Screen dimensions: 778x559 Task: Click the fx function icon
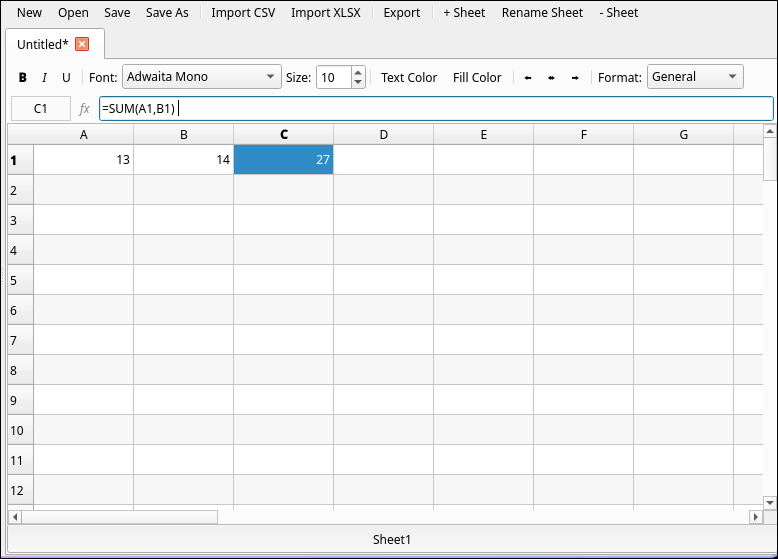[x=84, y=108]
